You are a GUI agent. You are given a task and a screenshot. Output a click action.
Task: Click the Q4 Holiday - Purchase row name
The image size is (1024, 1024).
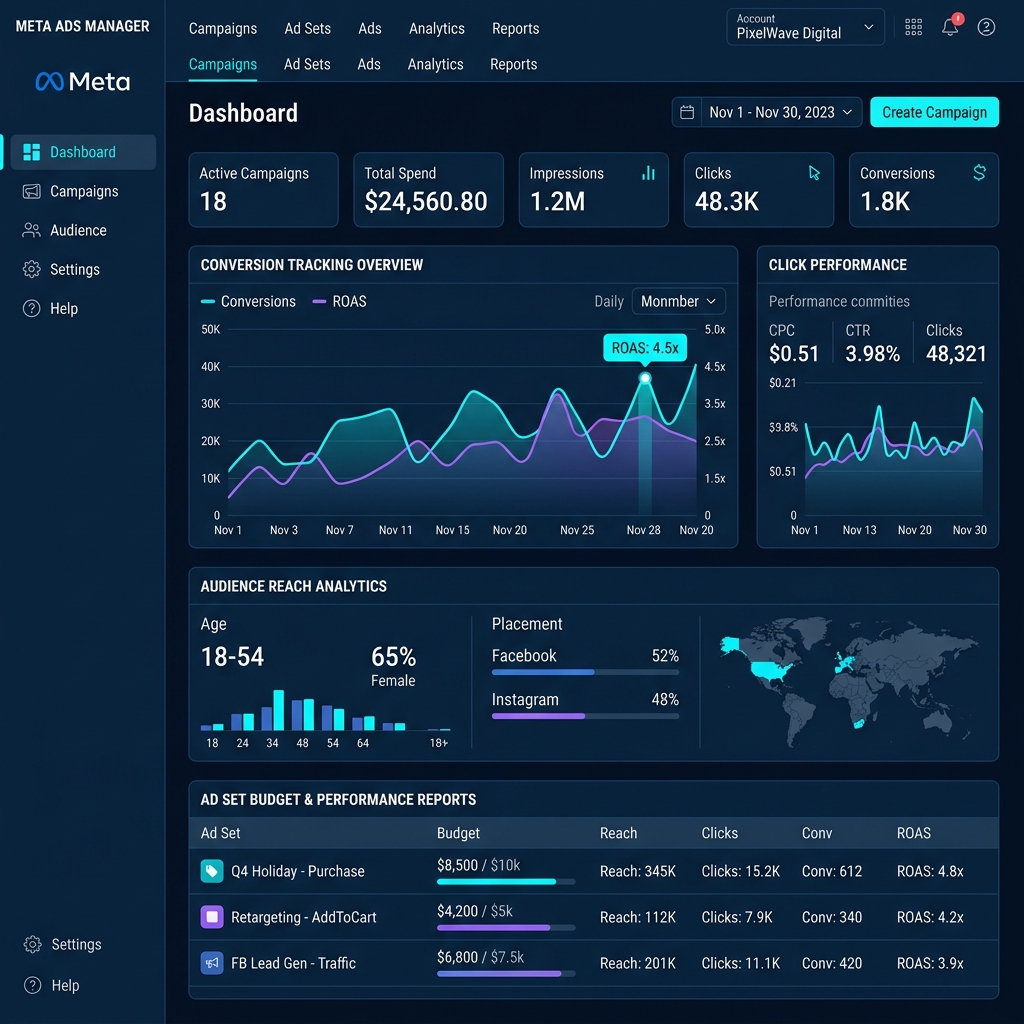(298, 871)
